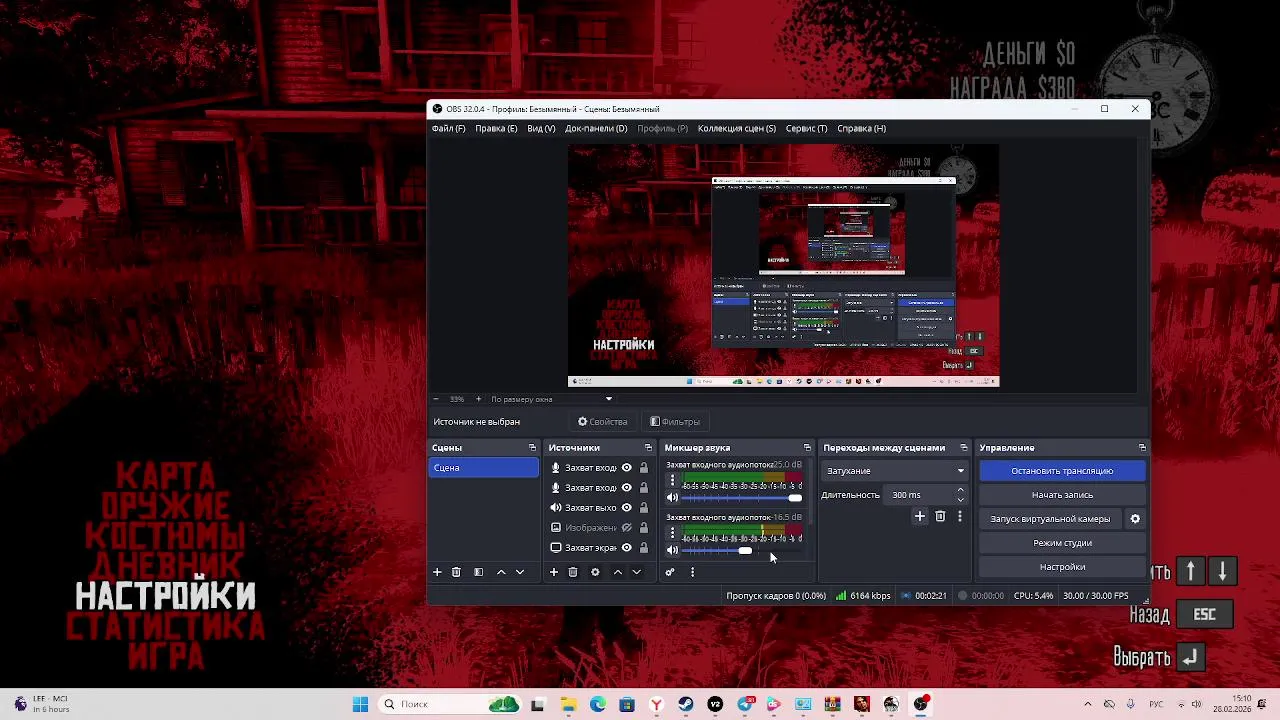Open Microsoft Edge from the taskbar
The width and height of the screenshot is (1280, 720).
598,704
